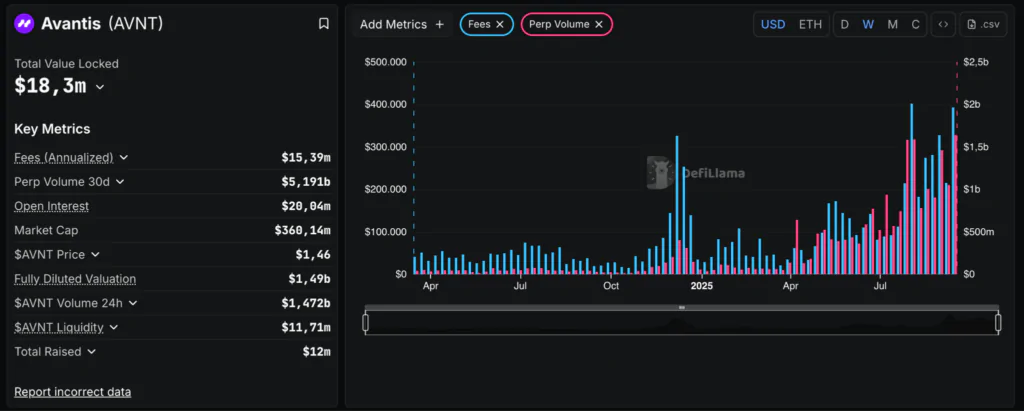Click the Avantis purple logo icon
Viewport: 1024px width, 411px height.
pos(25,23)
